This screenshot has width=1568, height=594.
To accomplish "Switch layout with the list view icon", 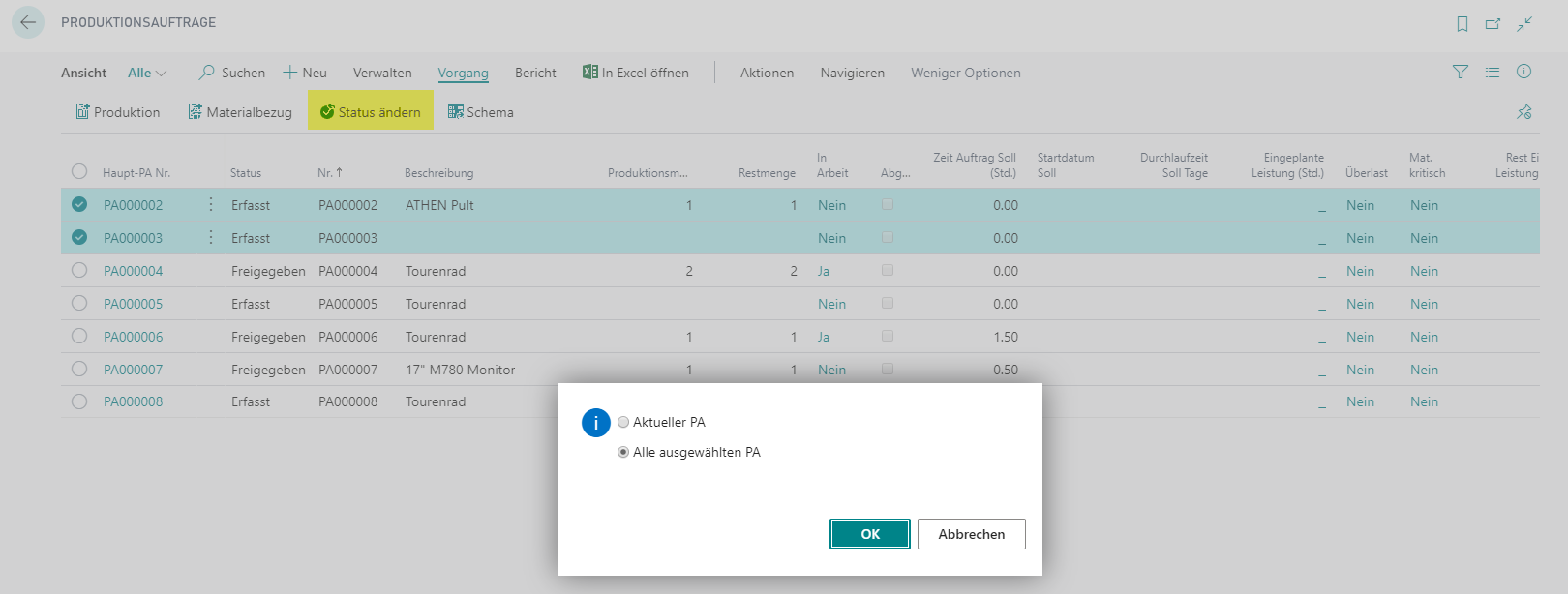I will point(1493,72).
